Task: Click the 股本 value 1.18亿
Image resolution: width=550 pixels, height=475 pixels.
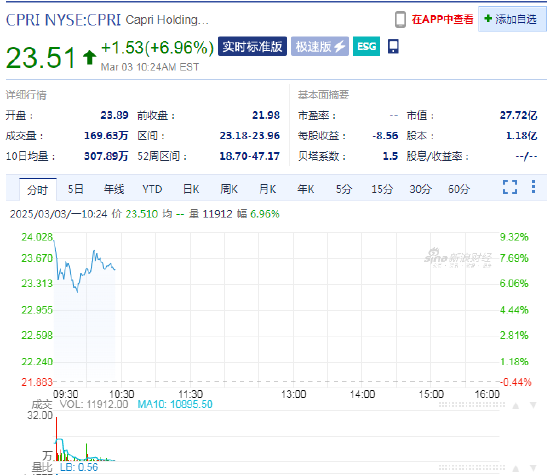Action: pos(522,135)
